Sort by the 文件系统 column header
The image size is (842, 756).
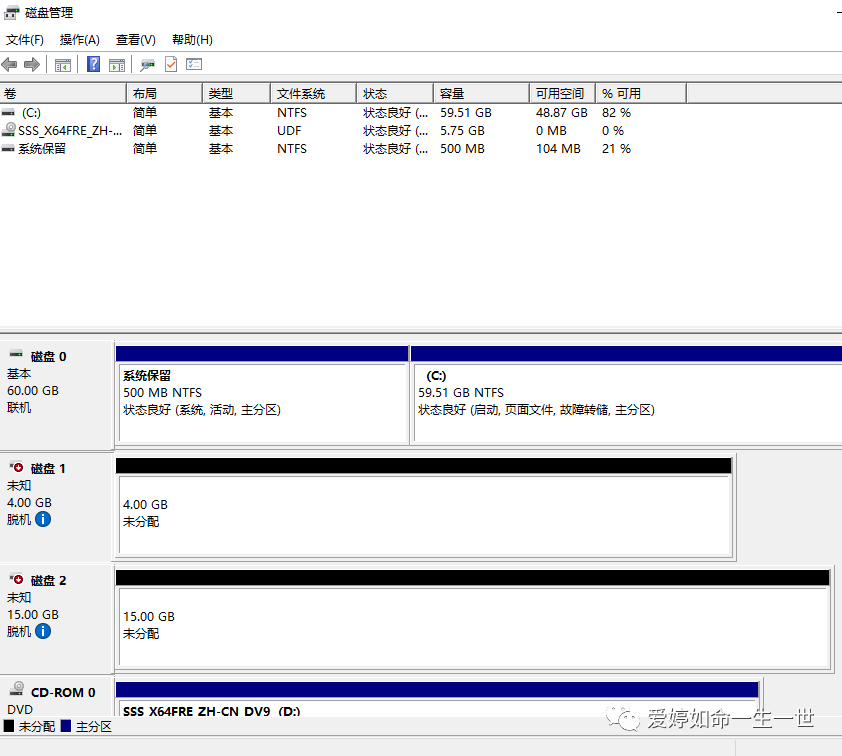[x=314, y=93]
